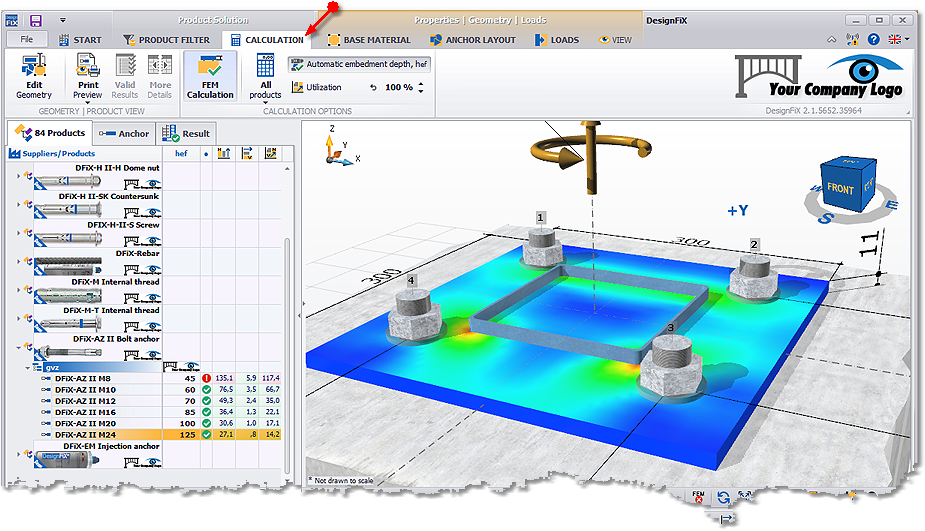Screen dimensions: 925x531
Task: Expand the DFiX-H-II-S Screw group
Action: coord(18,232)
